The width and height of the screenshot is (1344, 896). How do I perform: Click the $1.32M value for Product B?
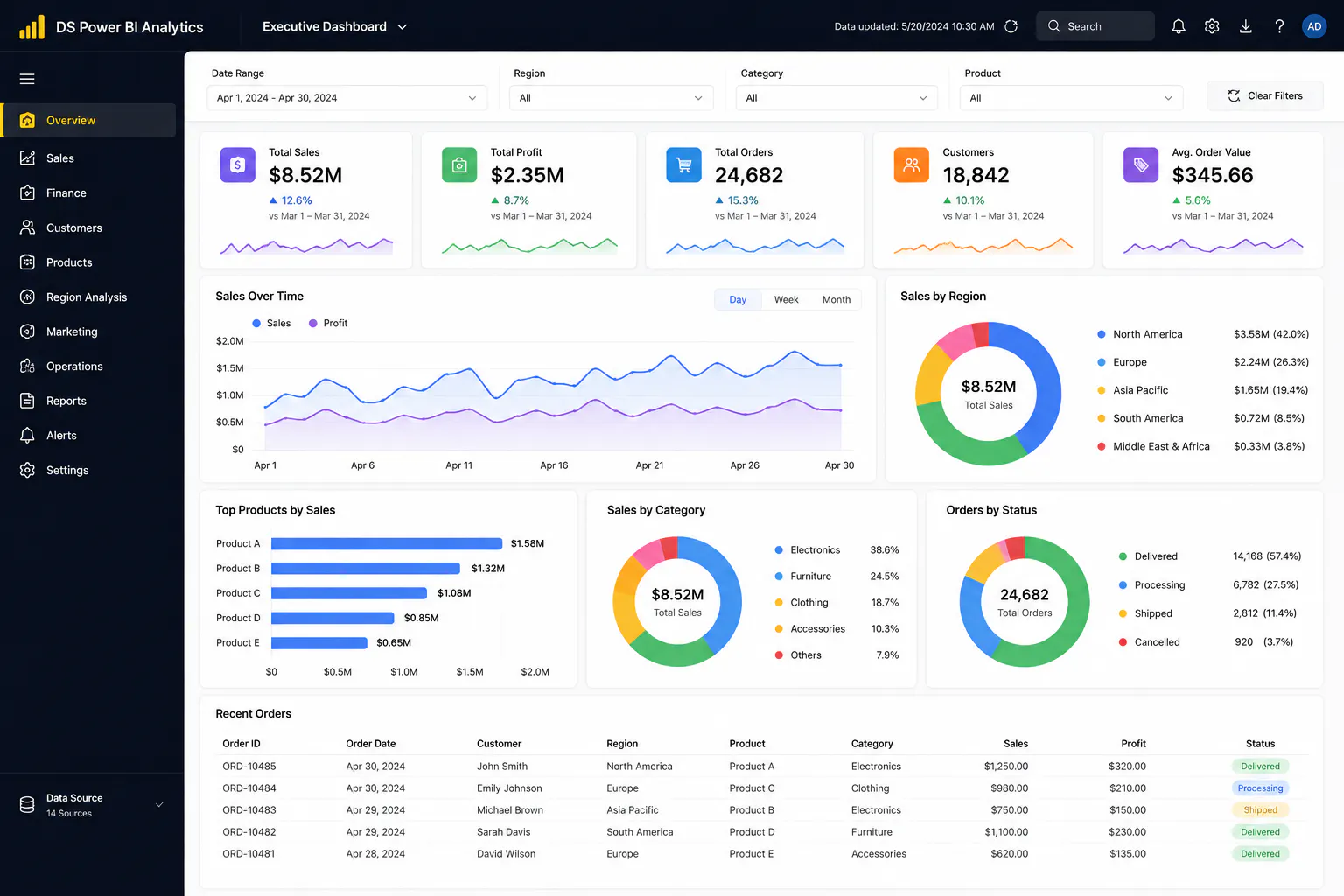[488, 569]
